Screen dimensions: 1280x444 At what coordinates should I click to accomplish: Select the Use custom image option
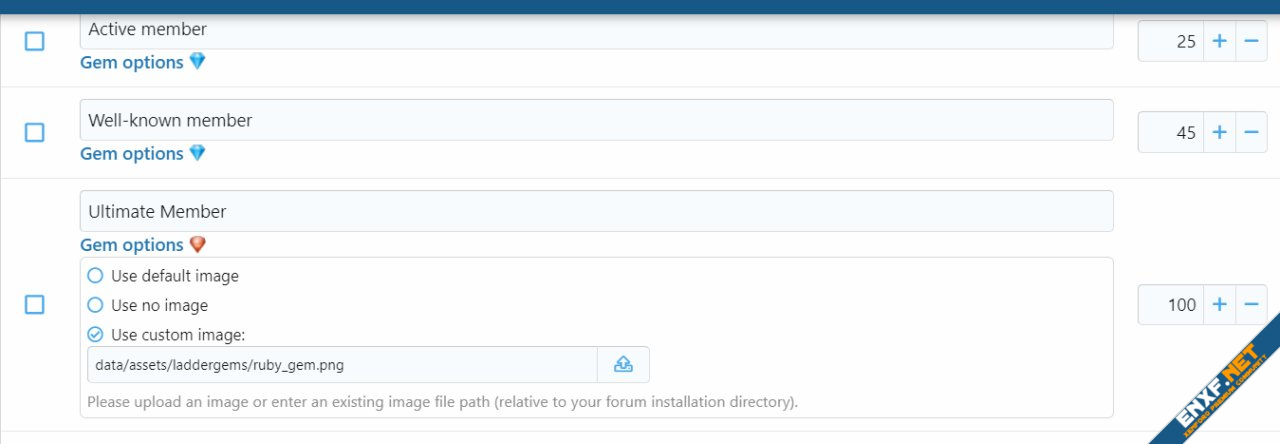pyautogui.click(x=96, y=335)
